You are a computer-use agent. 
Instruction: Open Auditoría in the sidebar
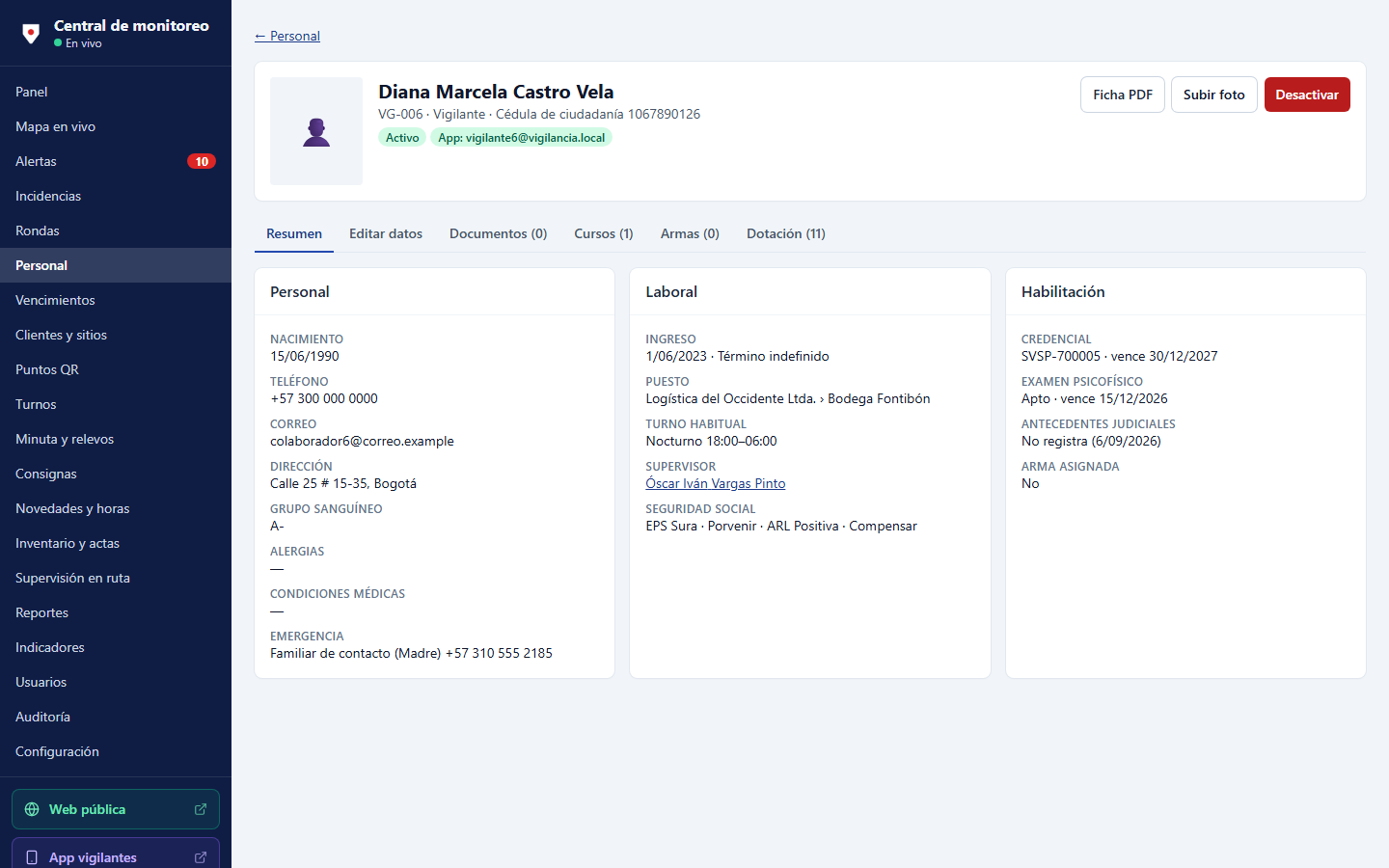[116, 717]
